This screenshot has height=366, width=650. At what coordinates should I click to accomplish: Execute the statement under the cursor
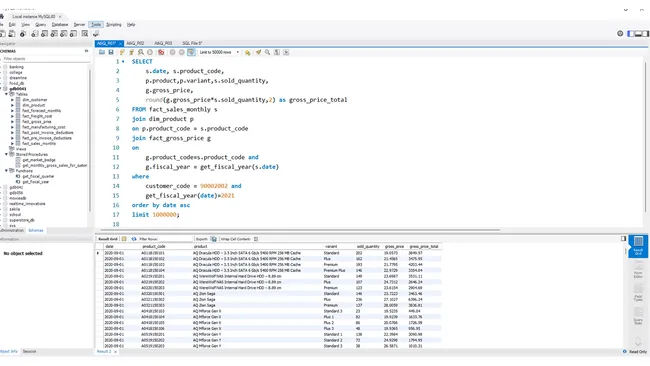point(131,52)
